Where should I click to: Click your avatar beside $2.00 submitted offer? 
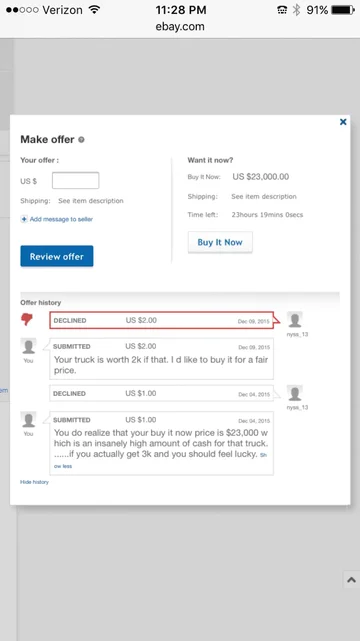[28, 346]
